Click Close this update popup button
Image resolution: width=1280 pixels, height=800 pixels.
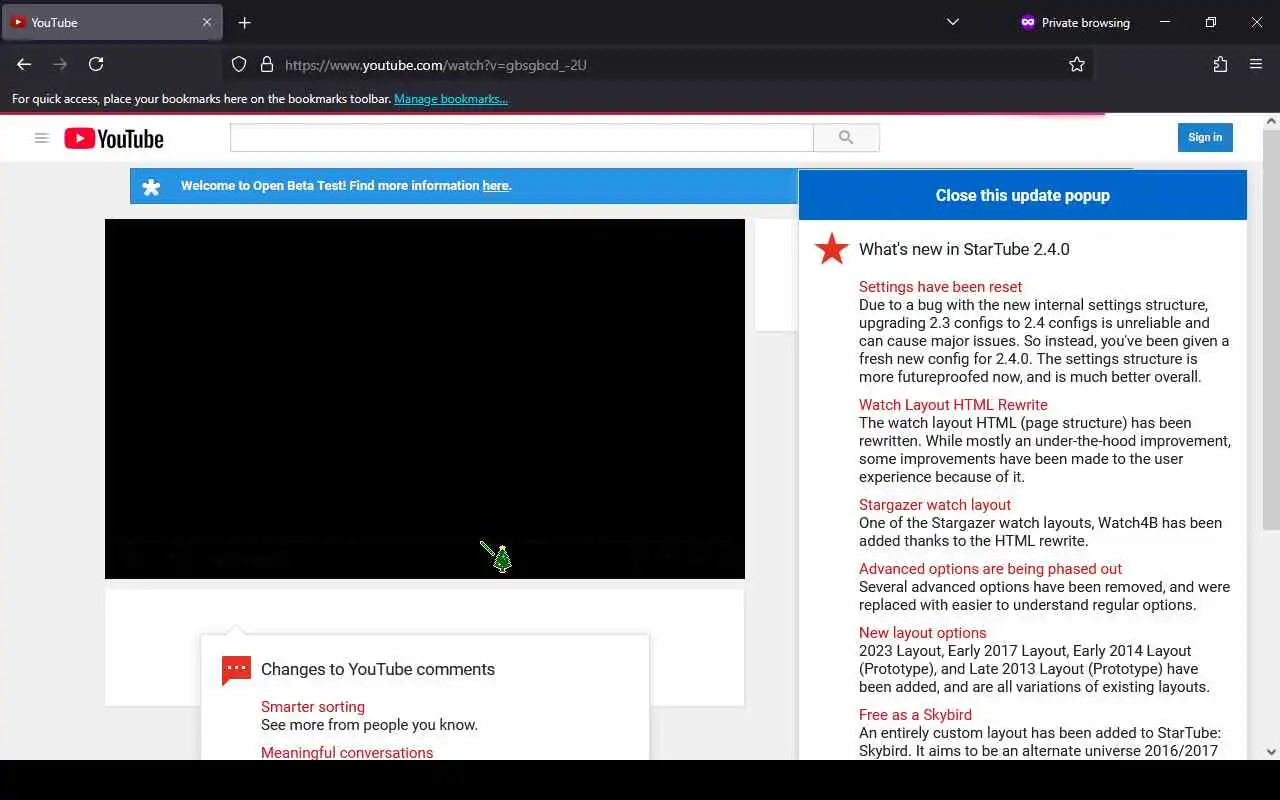[x=1023, y=195]
